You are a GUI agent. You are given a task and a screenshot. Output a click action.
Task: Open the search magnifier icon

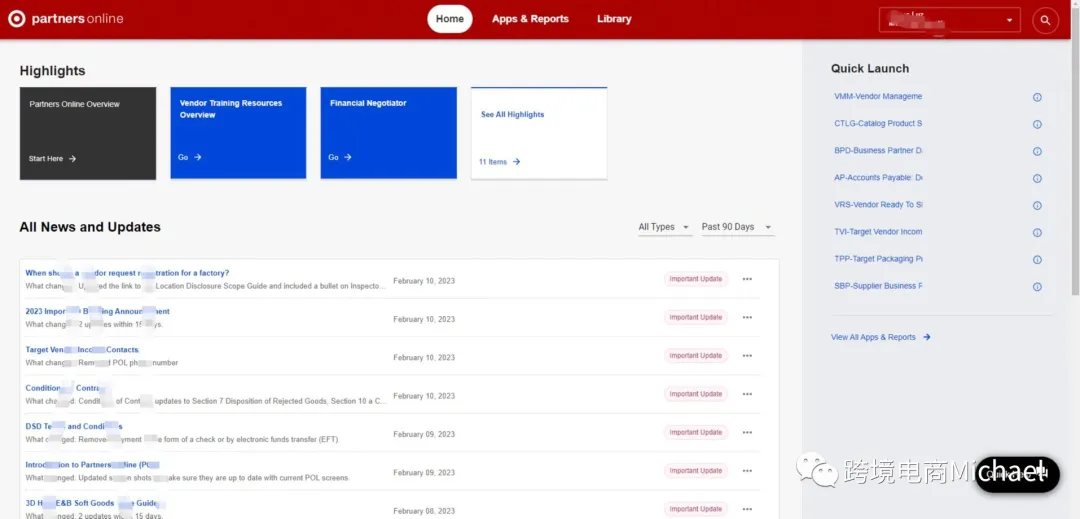pyautogui.click(x=1045, y=20)
